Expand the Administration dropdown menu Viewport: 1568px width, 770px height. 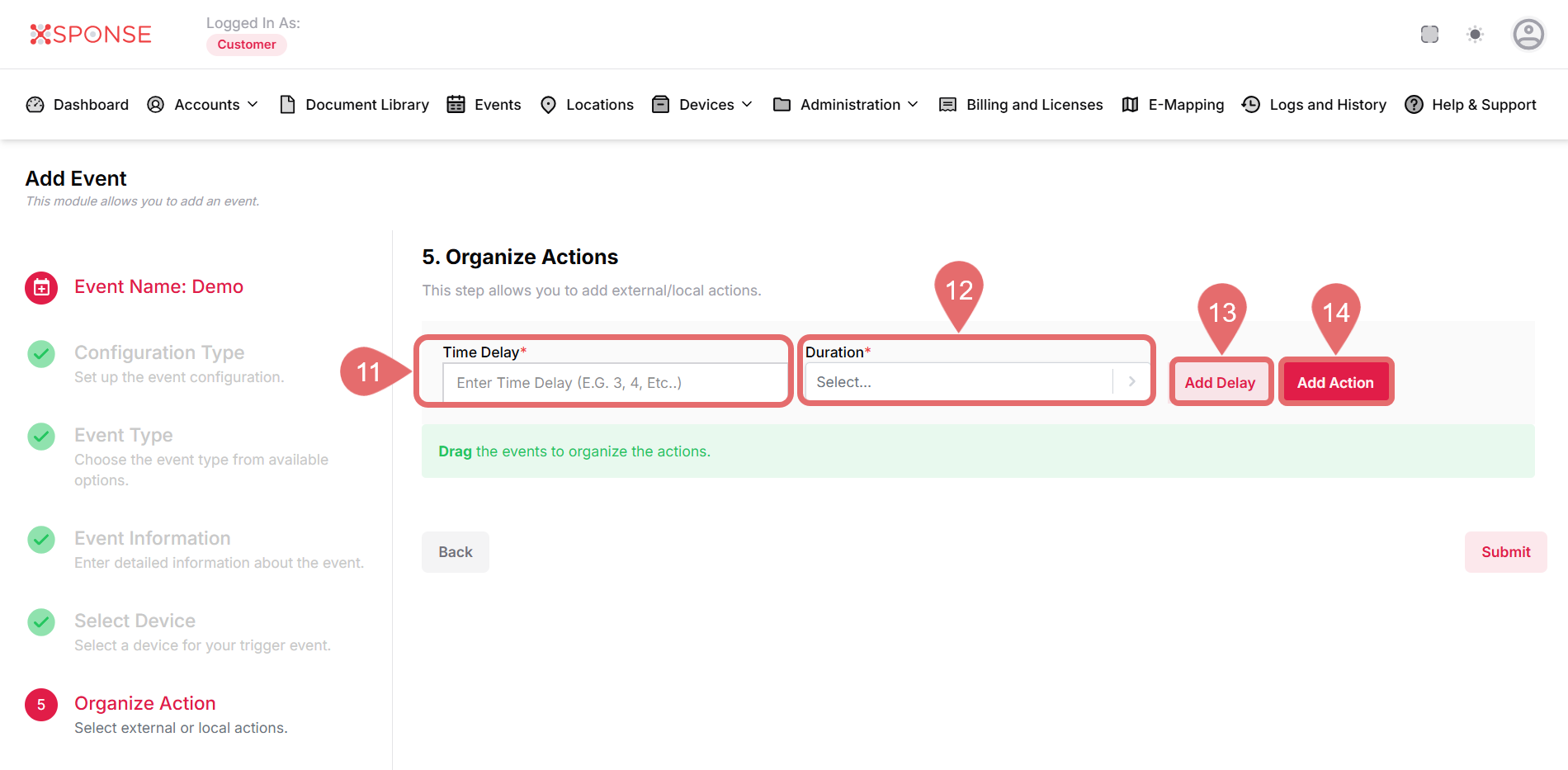pos(846,105)
